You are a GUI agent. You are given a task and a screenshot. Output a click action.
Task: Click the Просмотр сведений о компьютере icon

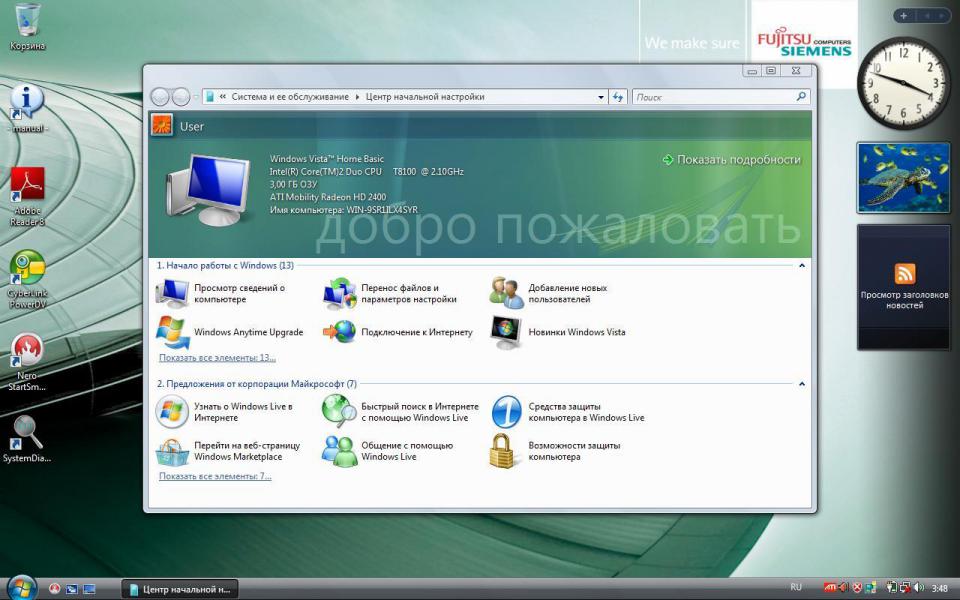172,293
